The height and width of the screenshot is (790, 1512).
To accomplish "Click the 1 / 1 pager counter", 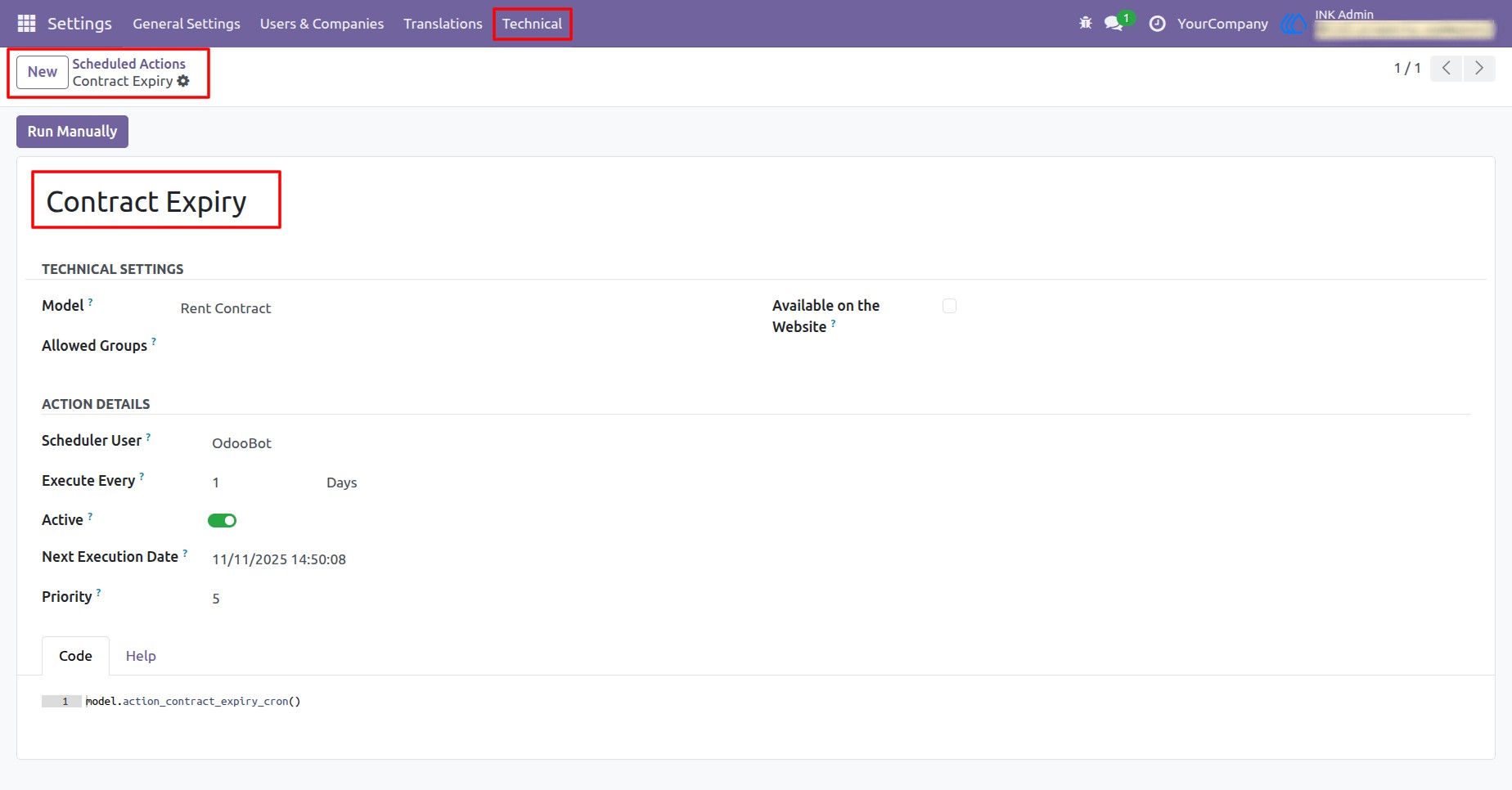I will tap(1407, 68).
